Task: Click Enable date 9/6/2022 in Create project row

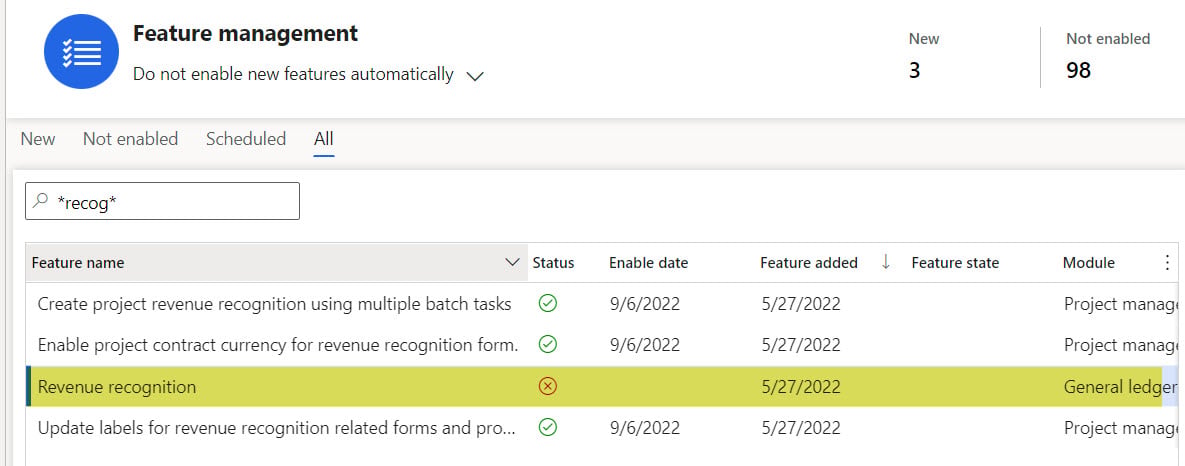Action: [x=645, y=304]
